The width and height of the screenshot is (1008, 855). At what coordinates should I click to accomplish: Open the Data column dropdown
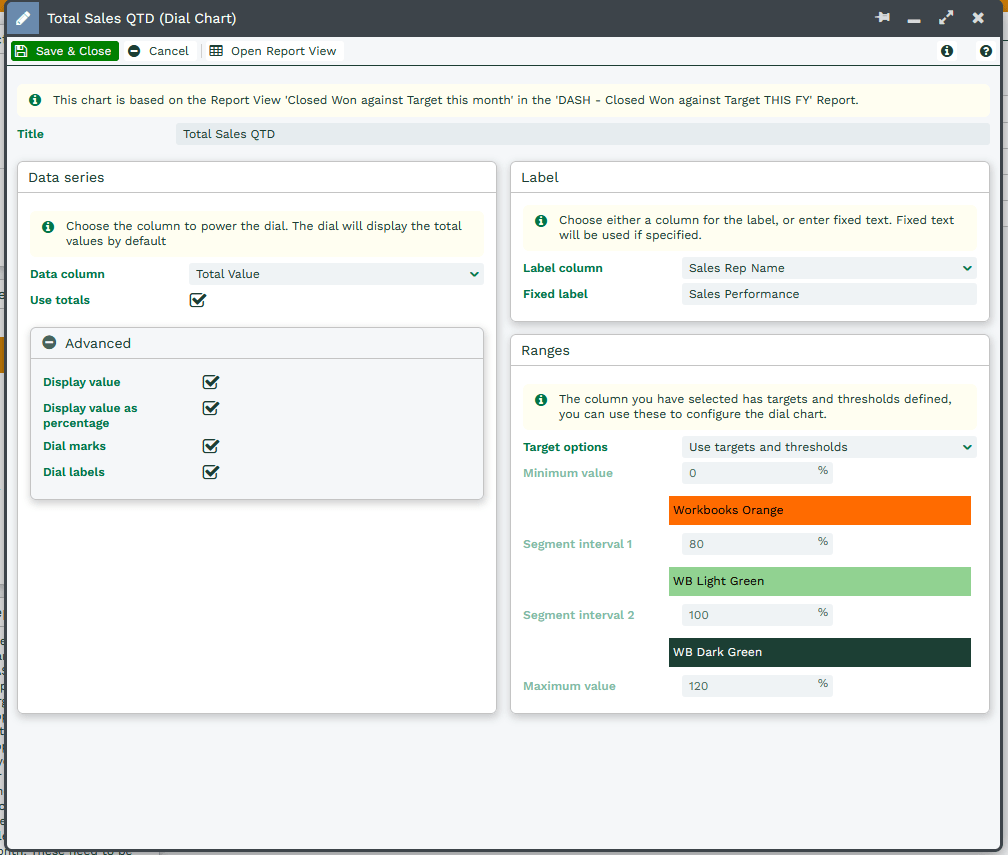point(336,274)
